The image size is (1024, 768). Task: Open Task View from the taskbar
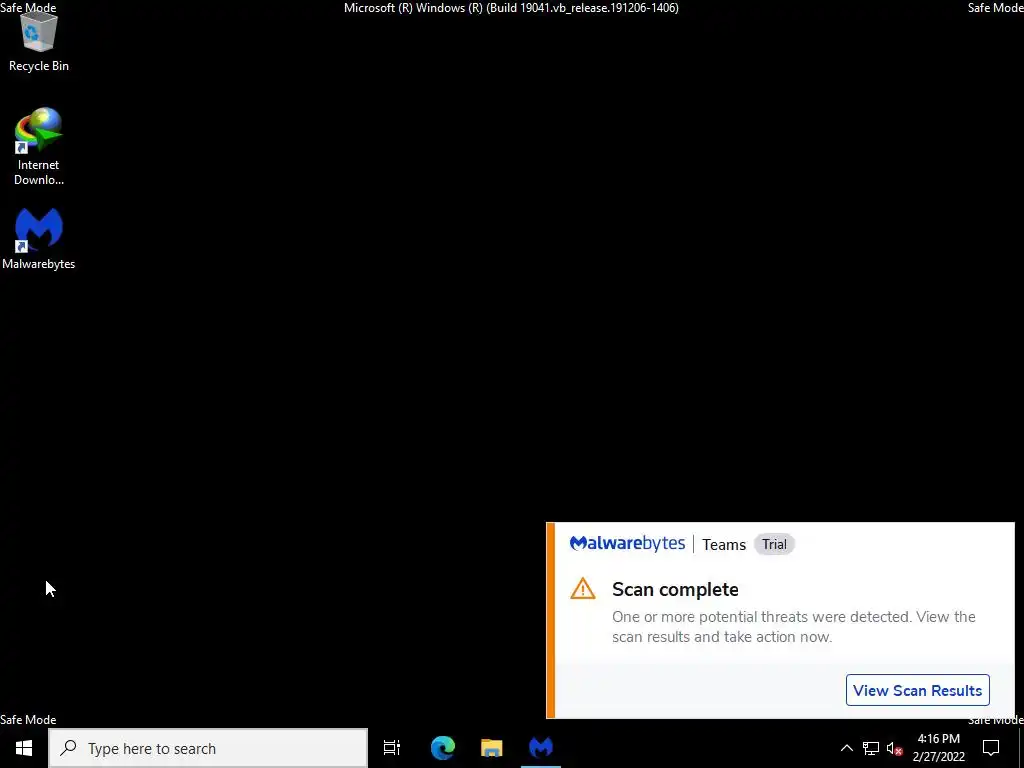pos(392,748)
